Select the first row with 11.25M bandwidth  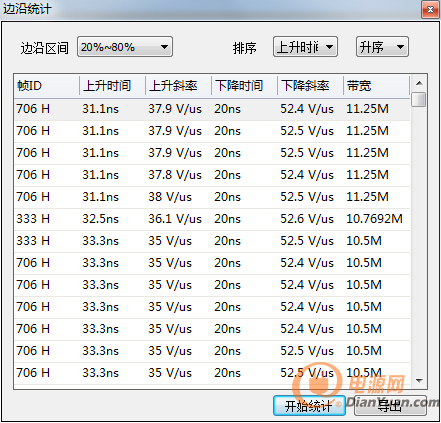pos(212,109)
